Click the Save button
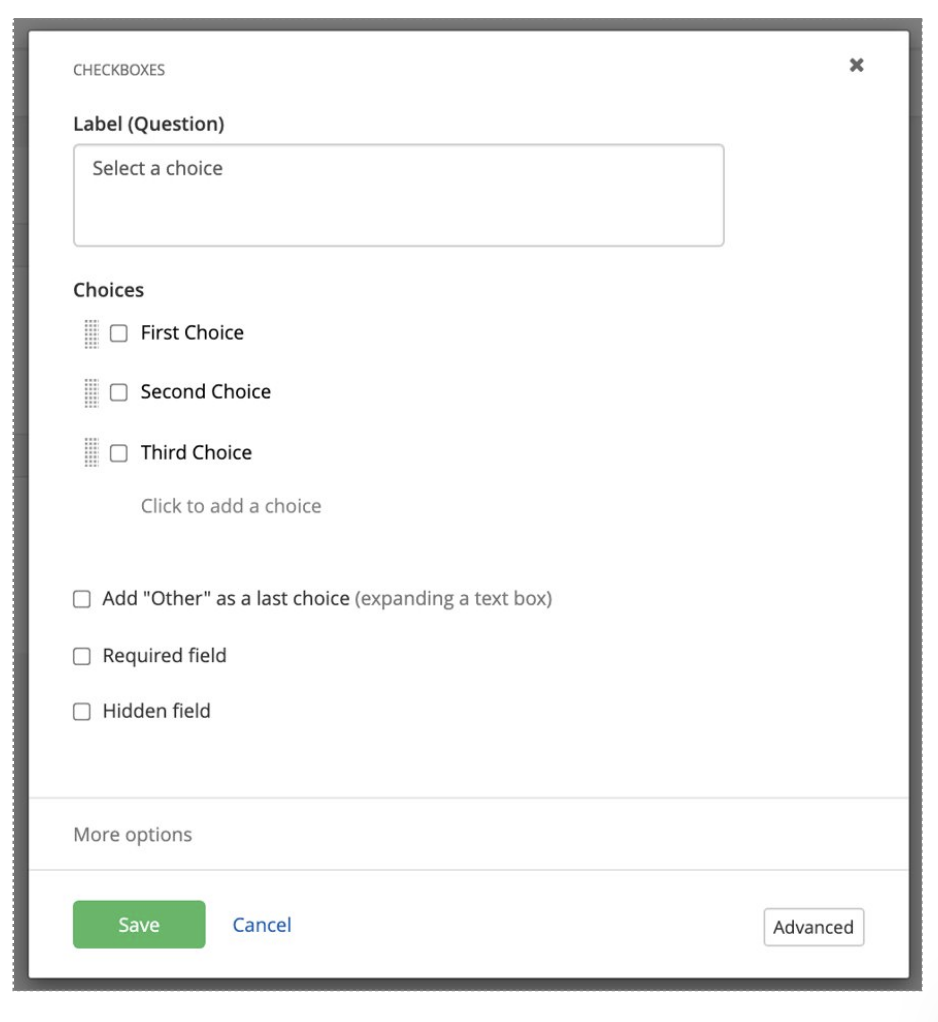This screenshot has height=1022, width=938. (x=139, y=925)
